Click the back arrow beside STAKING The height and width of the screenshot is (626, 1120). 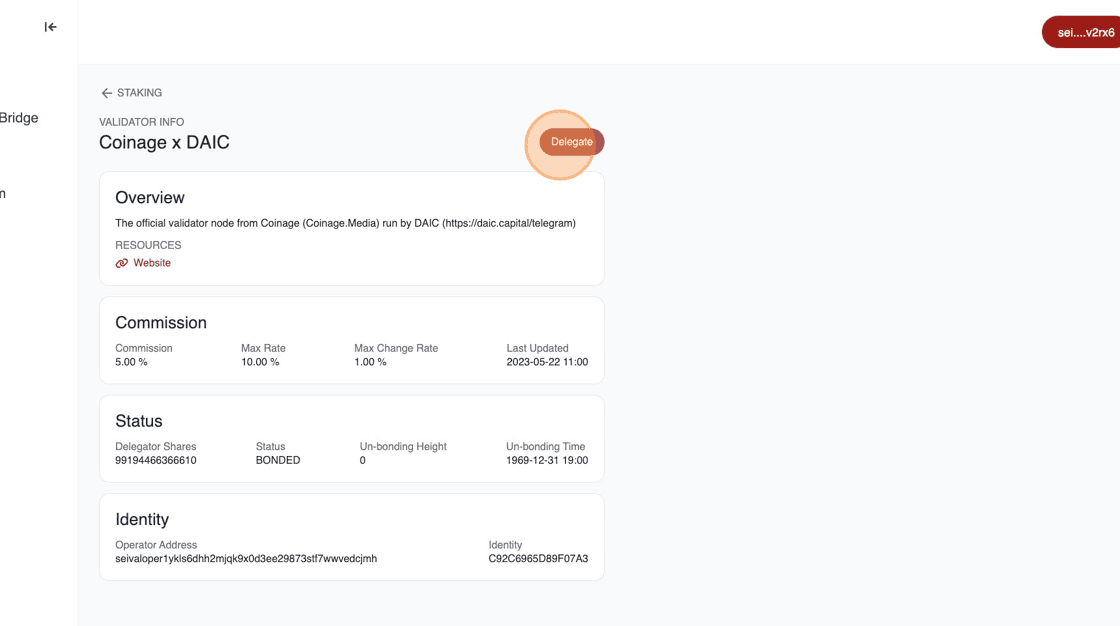click(x=106, y=93)
